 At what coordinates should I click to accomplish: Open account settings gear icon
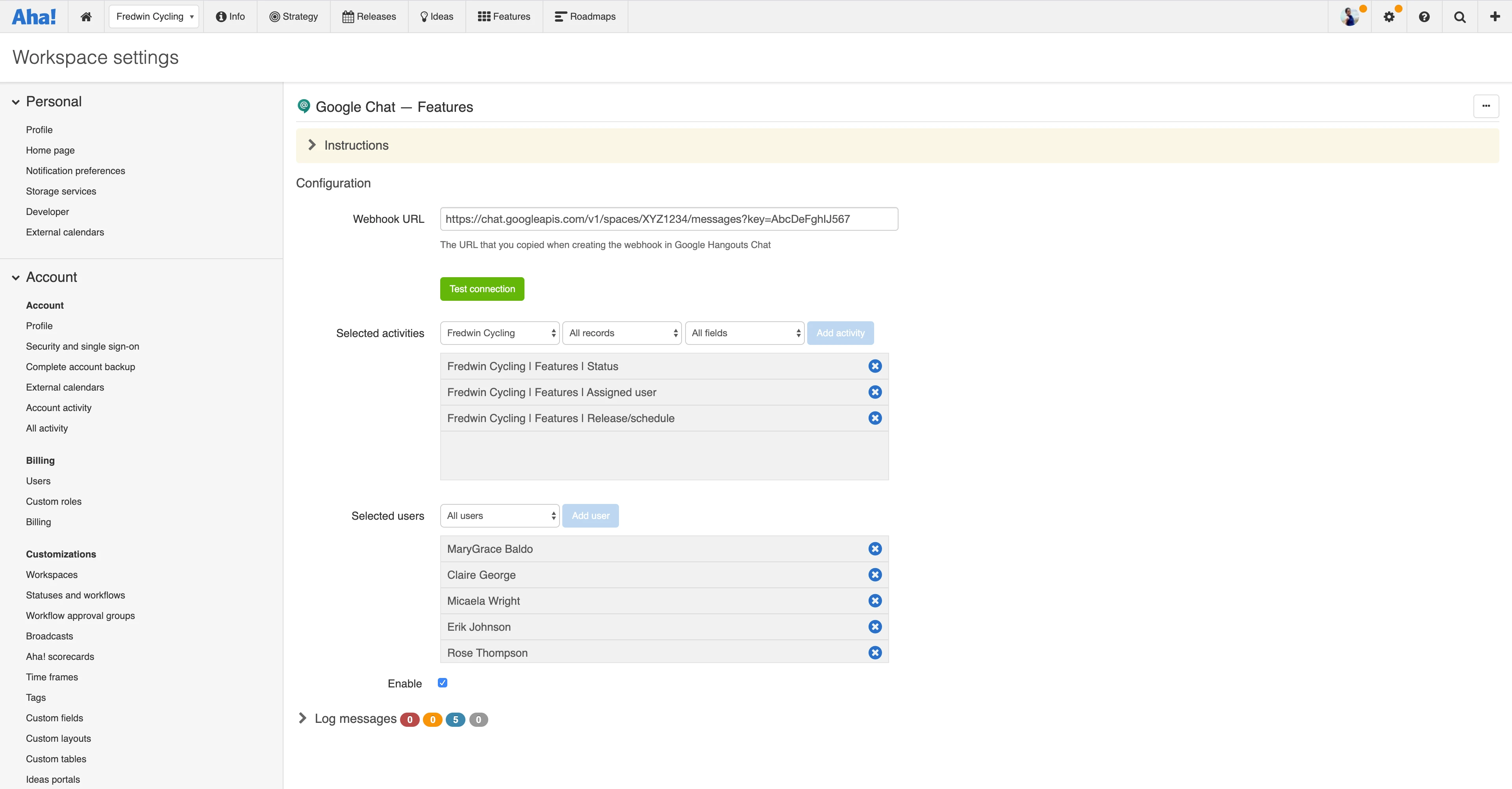pyautogui.click(x=1389, y=16)
